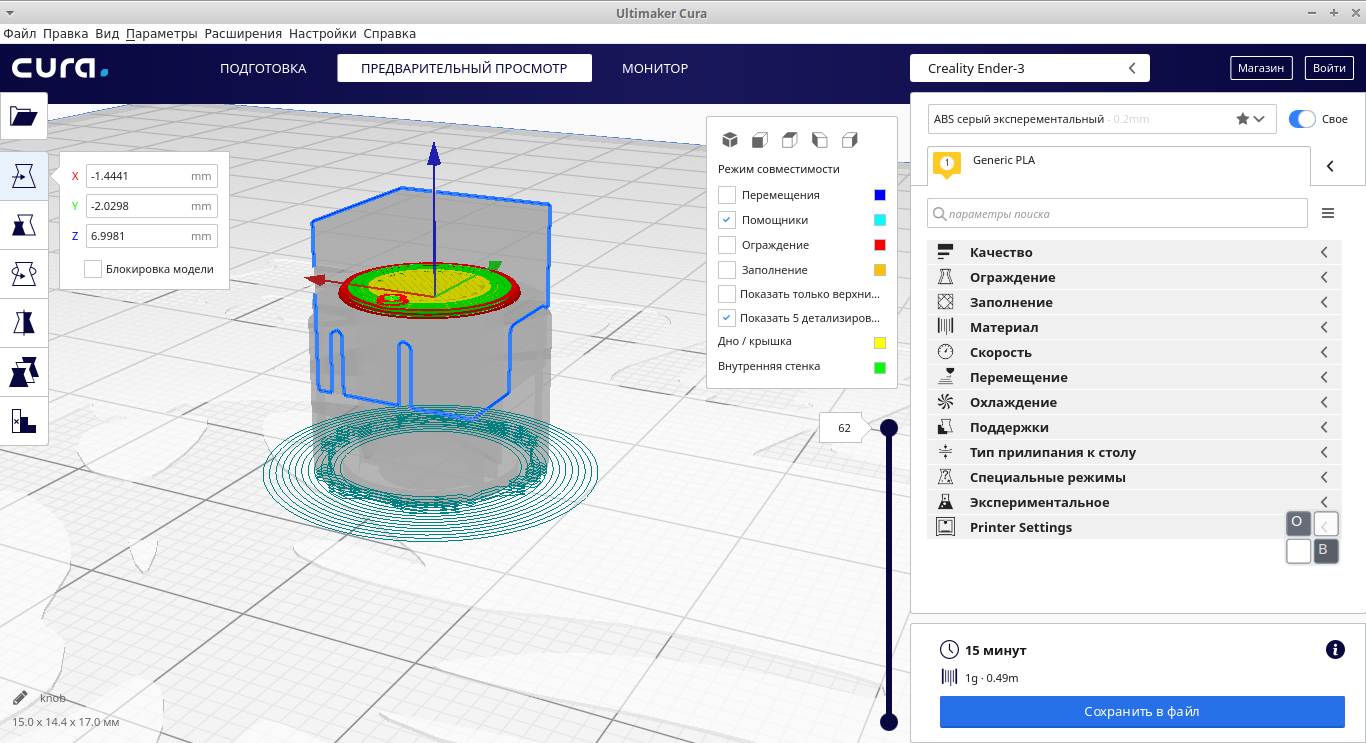Check Показать только верхние слои option
This screenshot has width=1366, height=743.
(x=727, y=294)
